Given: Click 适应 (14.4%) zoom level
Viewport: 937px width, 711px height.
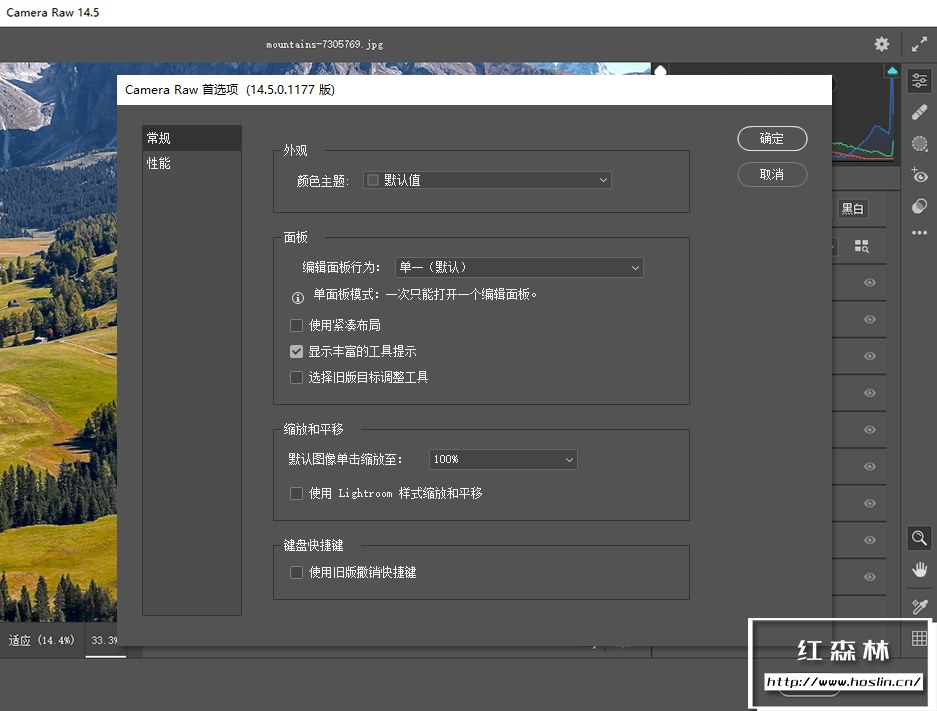Looking at the screenshot, I should tap(42, 640).
